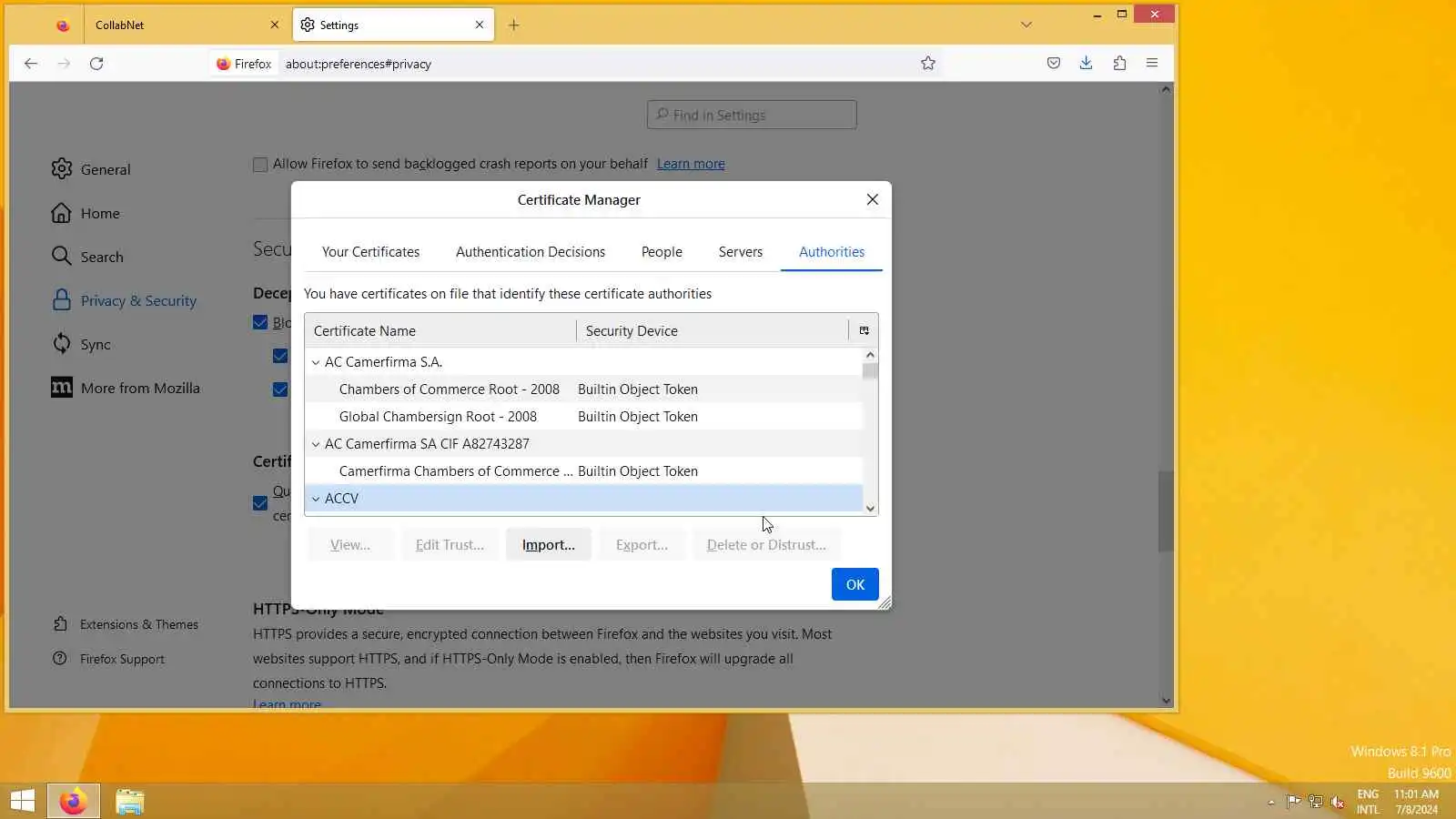Image resolution: width=1456 pixels, height=819 pixels.
Task: Open Windows Start menu
Action: coord(23,801)
